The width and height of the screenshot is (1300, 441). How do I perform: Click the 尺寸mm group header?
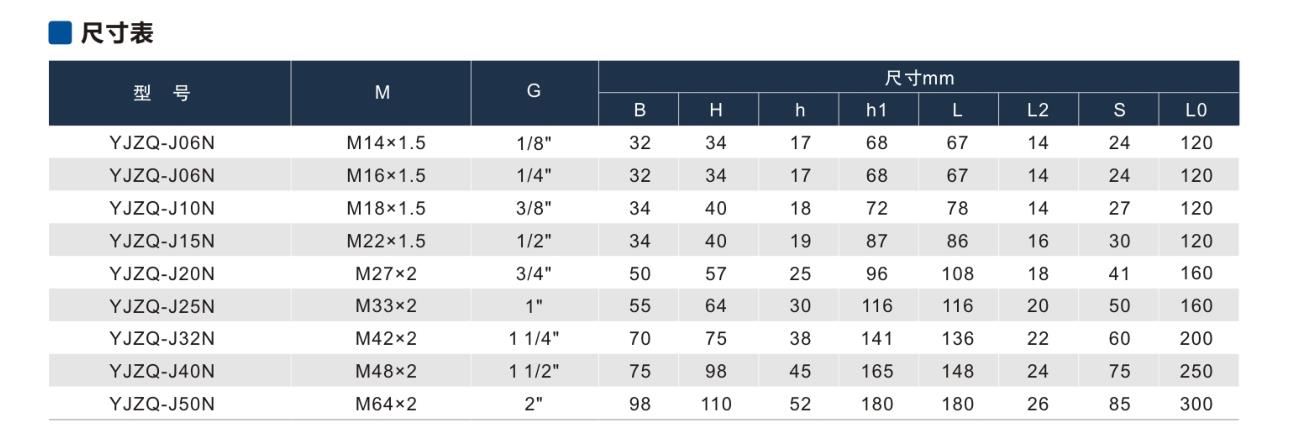tap(919, 77)
